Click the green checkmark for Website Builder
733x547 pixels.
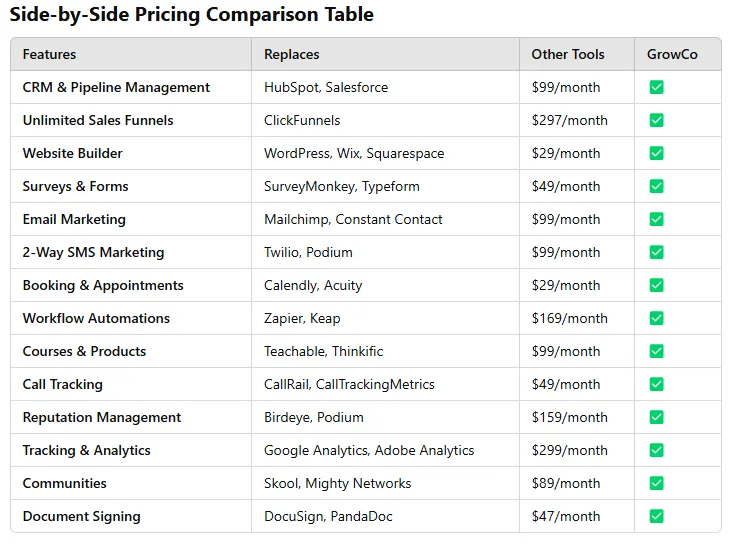coord(656,153)
